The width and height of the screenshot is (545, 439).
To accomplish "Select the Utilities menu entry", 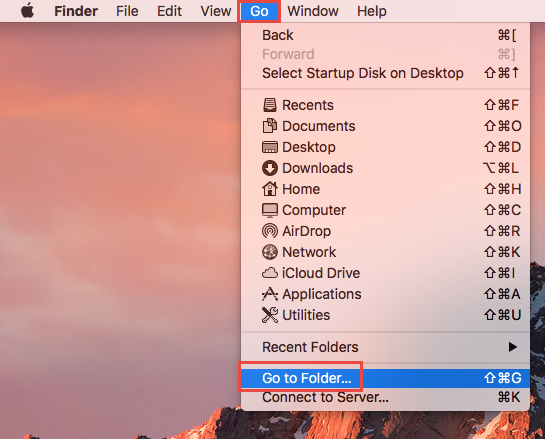I will pyautogui.click(x=385, y=315).
